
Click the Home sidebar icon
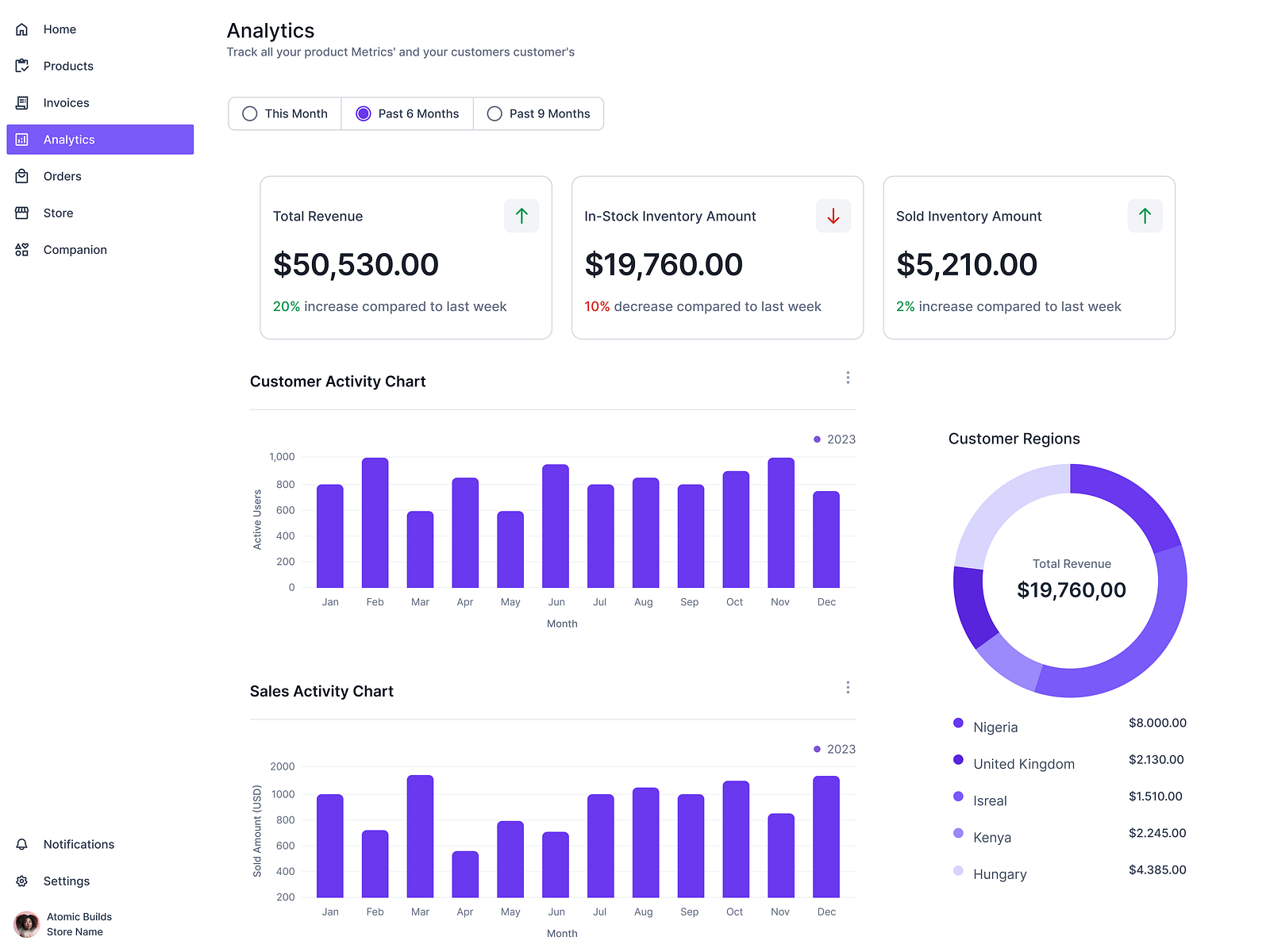(22, 29)
